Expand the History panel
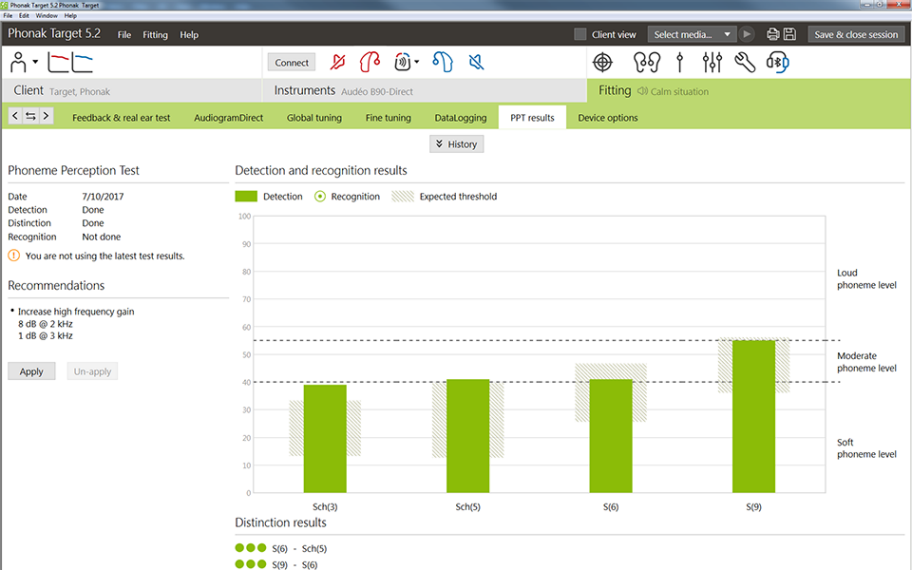This screenshot has height=570, width=912. 457,144
